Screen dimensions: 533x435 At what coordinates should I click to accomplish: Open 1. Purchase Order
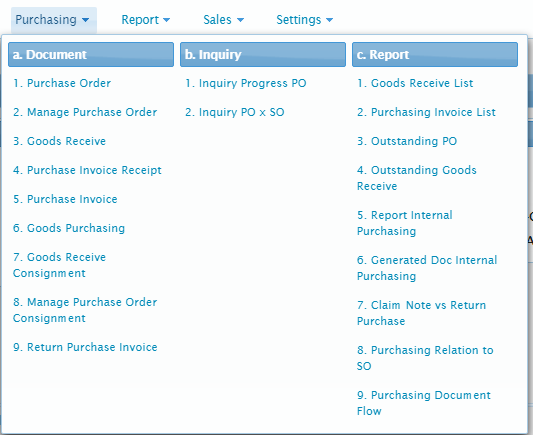62,83
